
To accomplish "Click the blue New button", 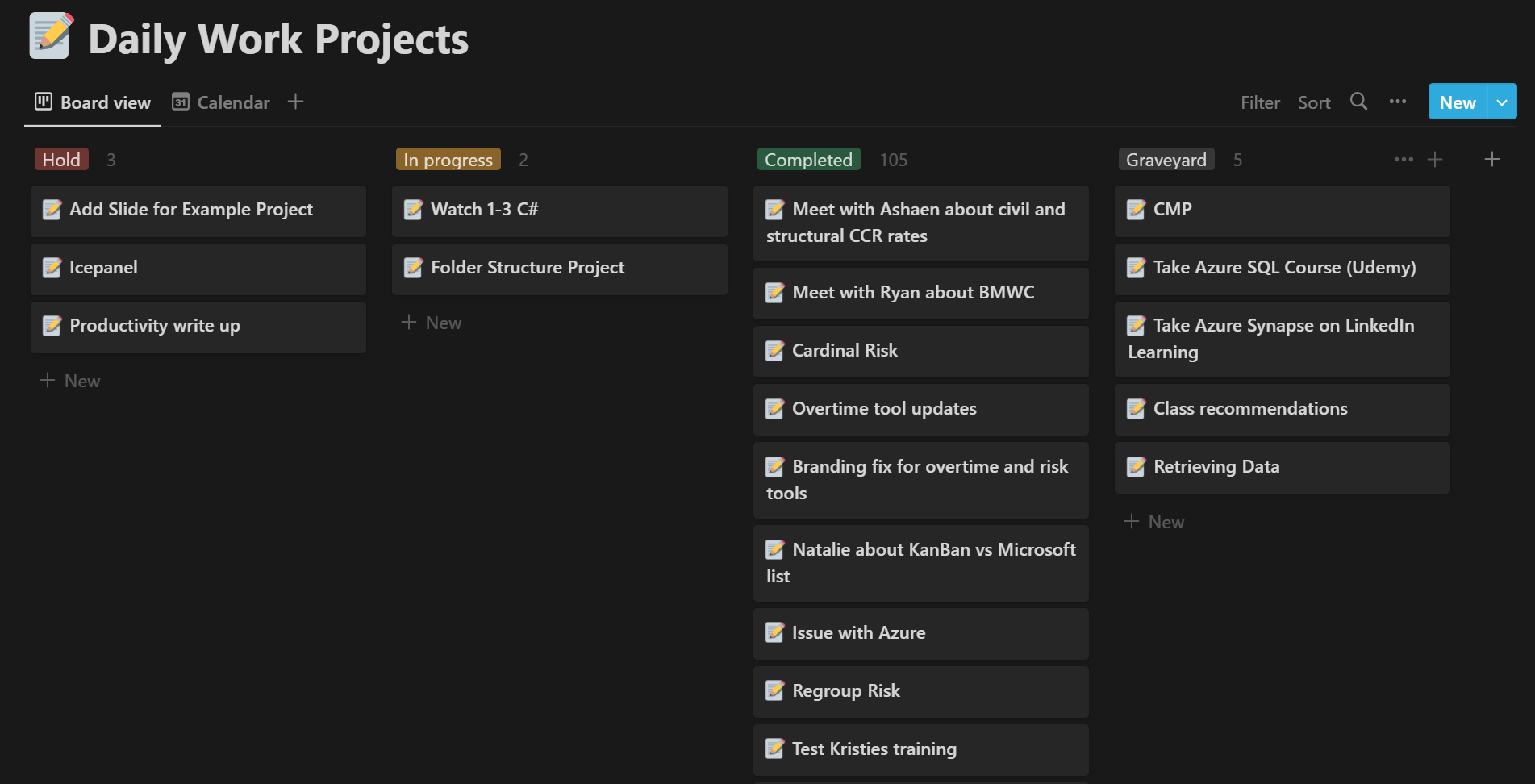I will (1457, 102).
